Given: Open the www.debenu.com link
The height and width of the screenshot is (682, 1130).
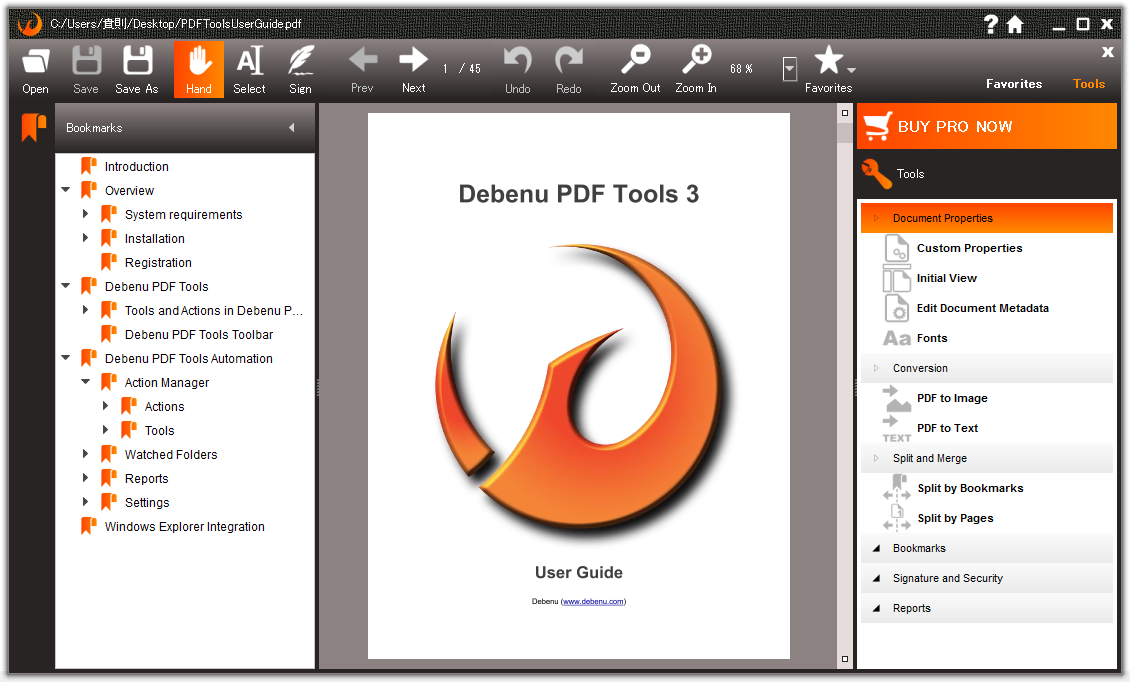Looking at the screenshot, I should pyautogui.click(x=593, y=602).
